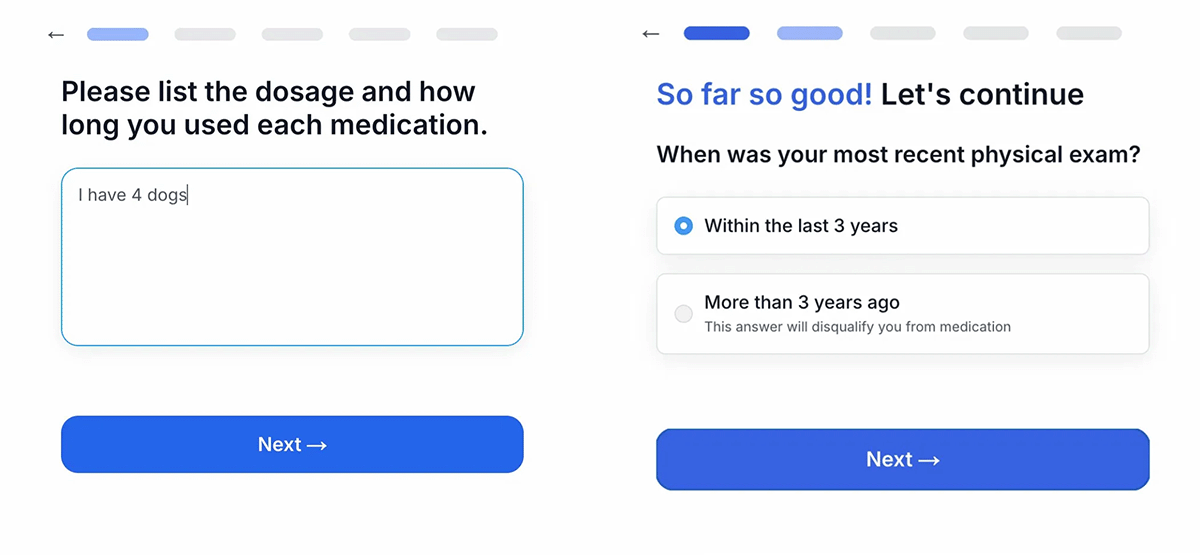Click the "So far so good!" heading text
1200x555 pixels.
pyautogui.click(x=764, y=94)
